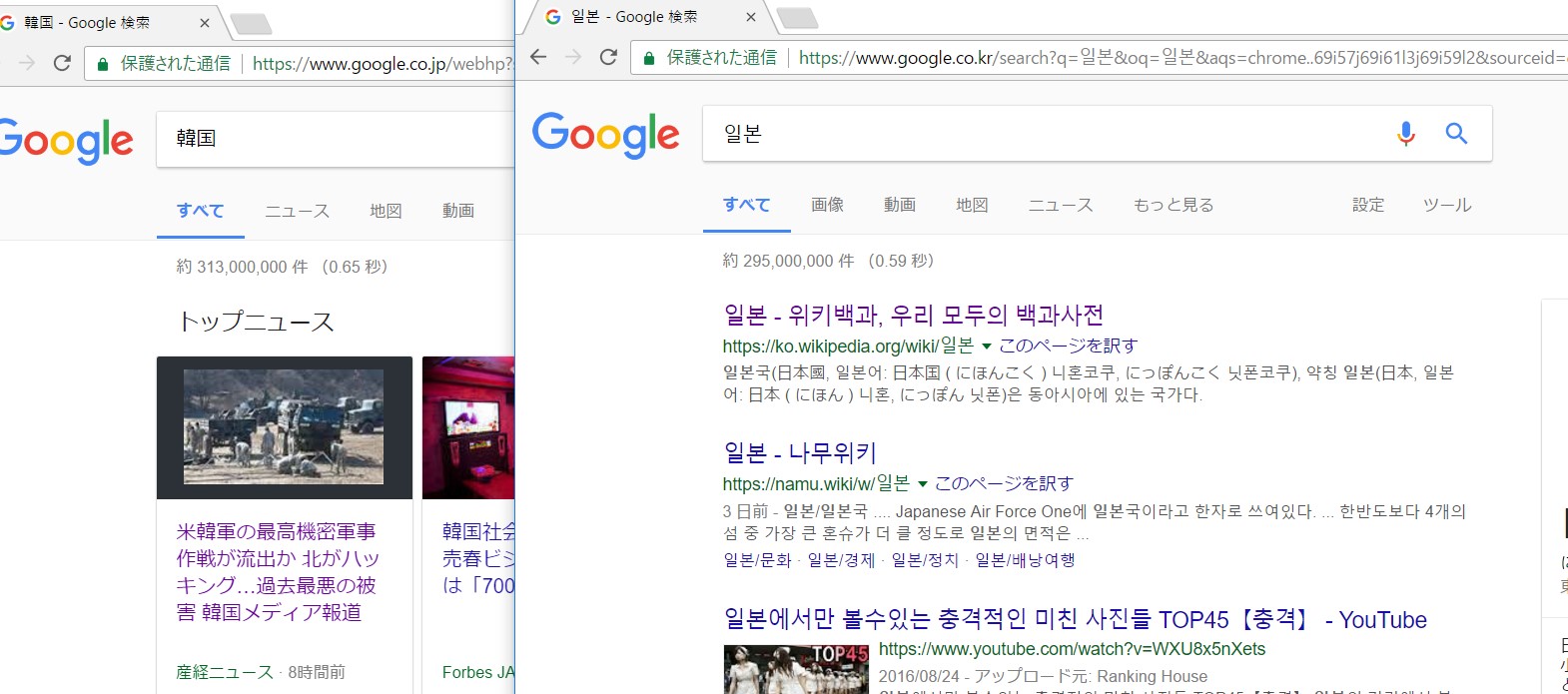Close the 韓国 - Google 検索 tab
This screenshot has height=694, width=1568.
[x=205, y=22]
